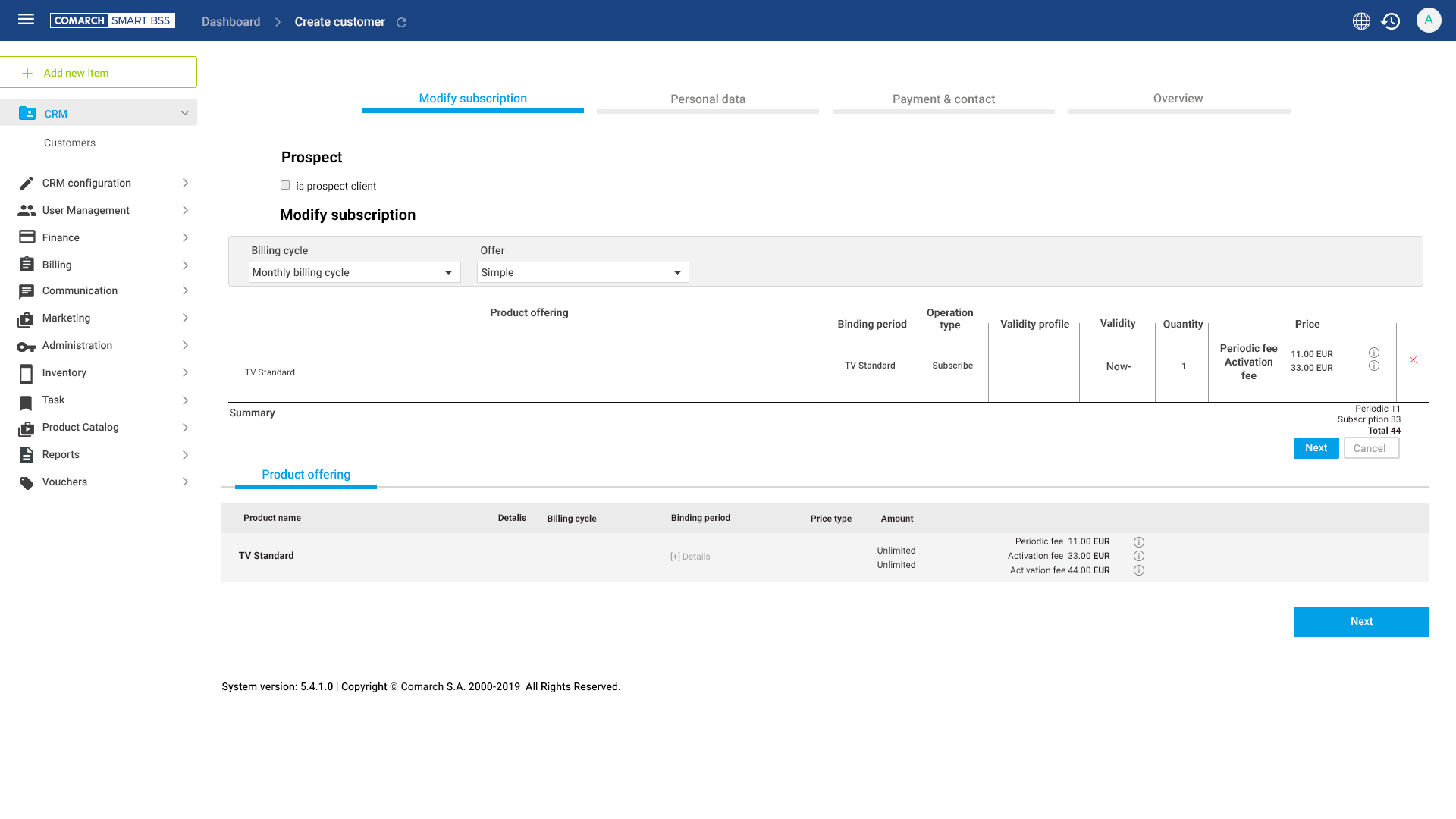Click the refresh icon beside Create customer
The width and height of the screenshot is (1456, 819).
point(402,23)
